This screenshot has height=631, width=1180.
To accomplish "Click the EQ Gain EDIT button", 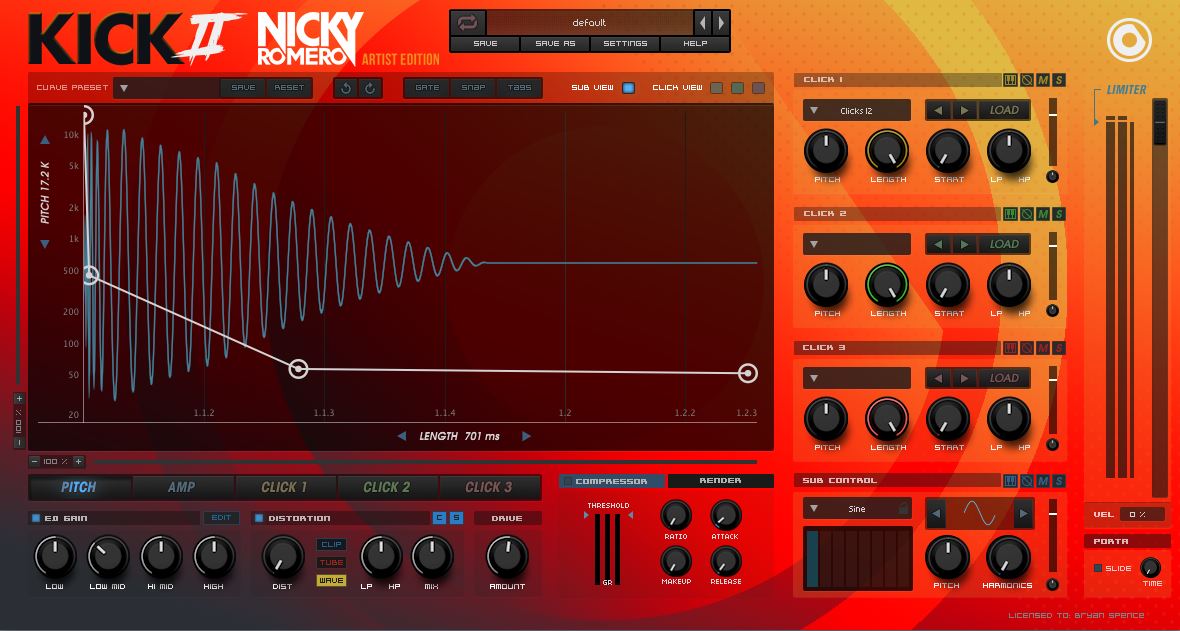I will click(x=221, y=518).
